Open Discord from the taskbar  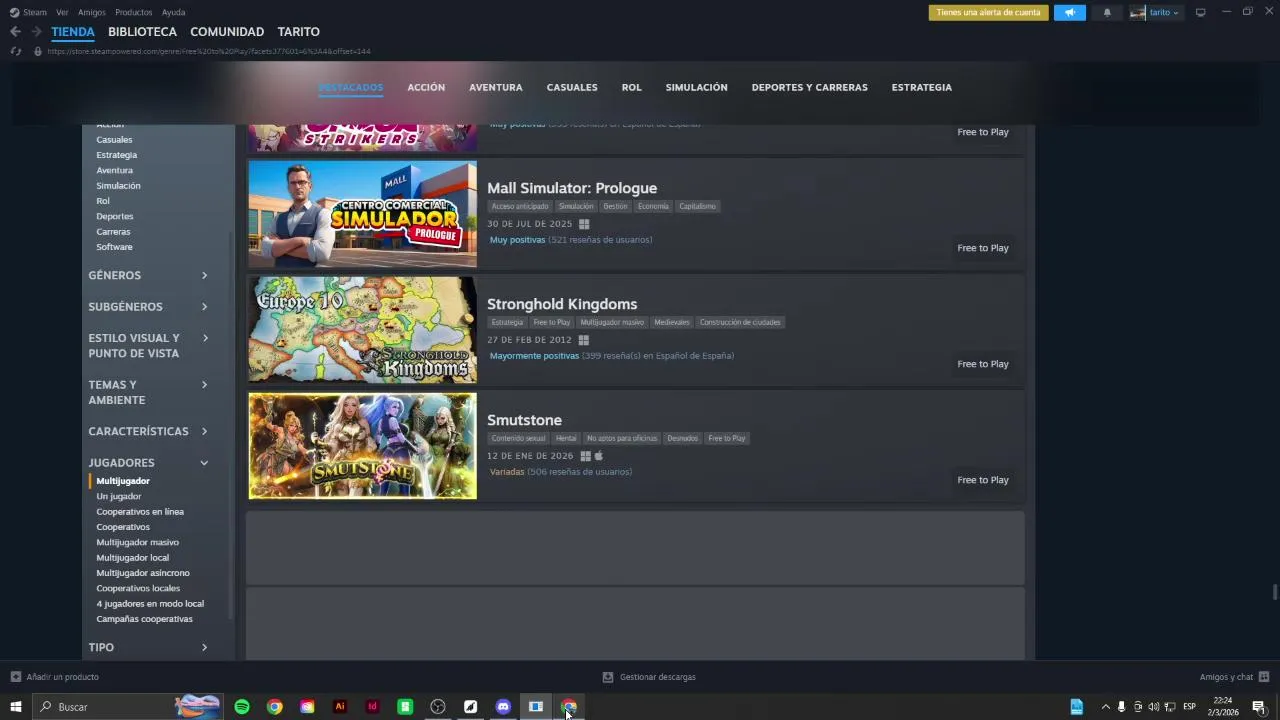click(x=503, y=707)
